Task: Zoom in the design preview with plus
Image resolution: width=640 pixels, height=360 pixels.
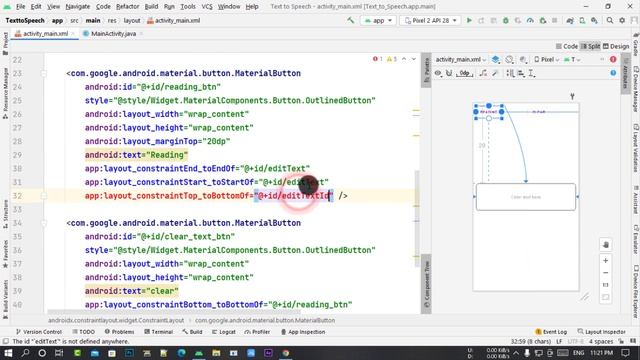Action: 606,260
